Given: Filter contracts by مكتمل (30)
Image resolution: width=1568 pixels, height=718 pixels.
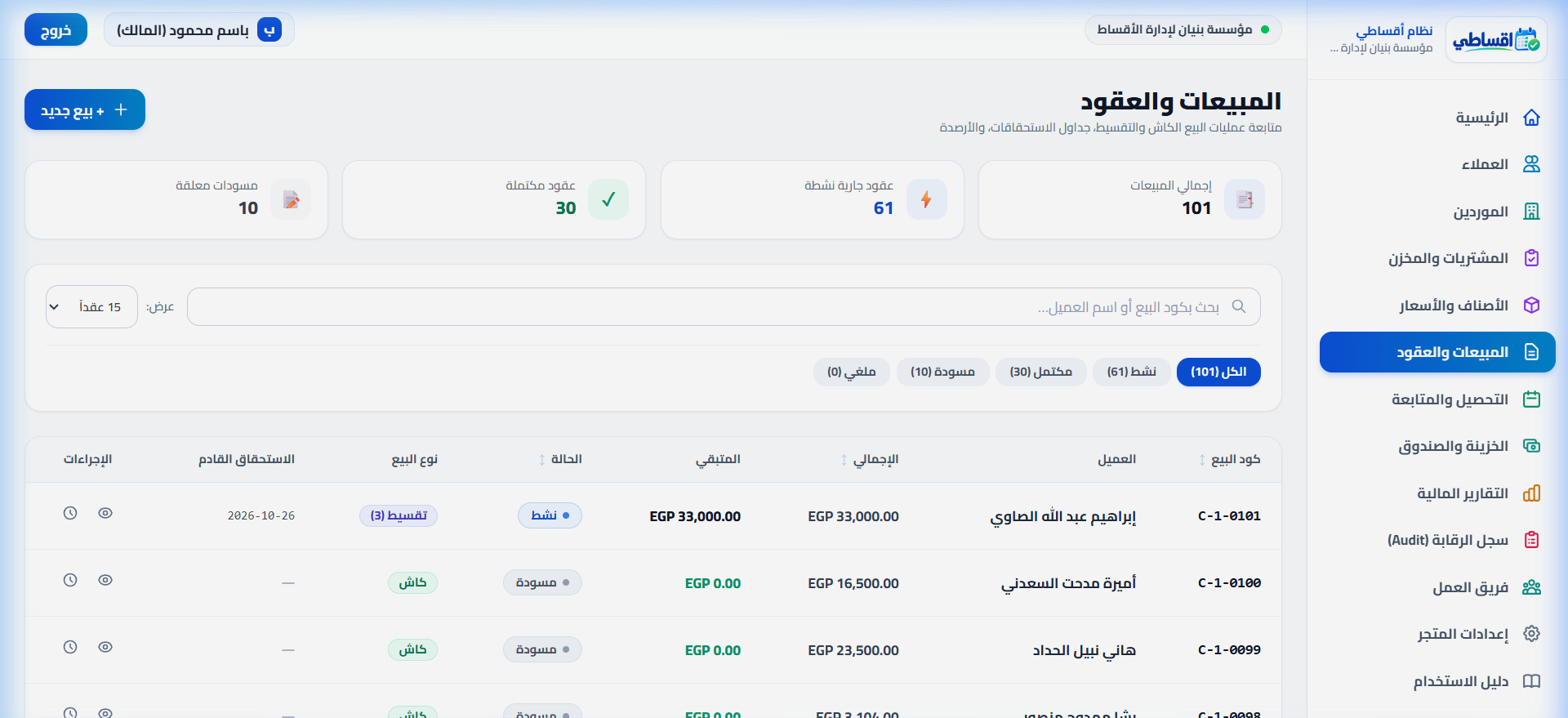Looking at the screenshot, I should tap(1041, 372).
